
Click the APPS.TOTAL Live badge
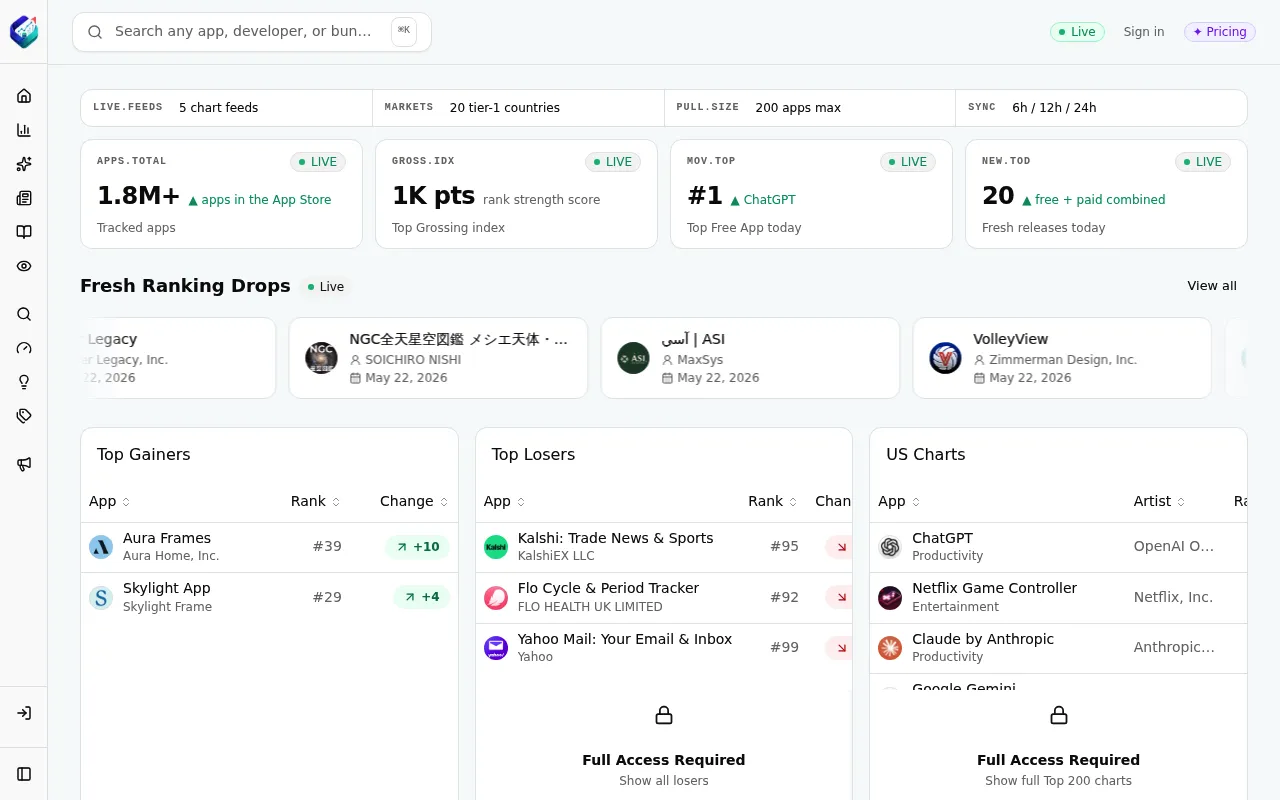coord(318,162)
